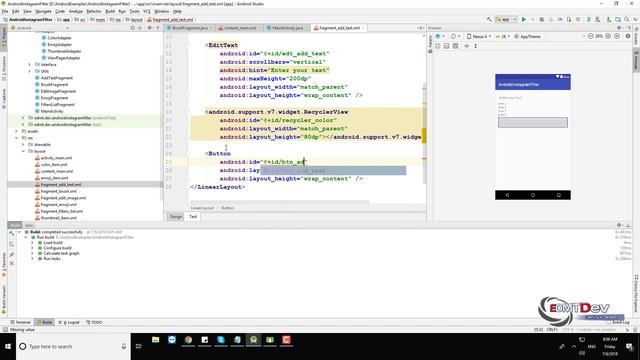Click the Sync tab in Build panel

pyautogui.click(x=29, y=225)
